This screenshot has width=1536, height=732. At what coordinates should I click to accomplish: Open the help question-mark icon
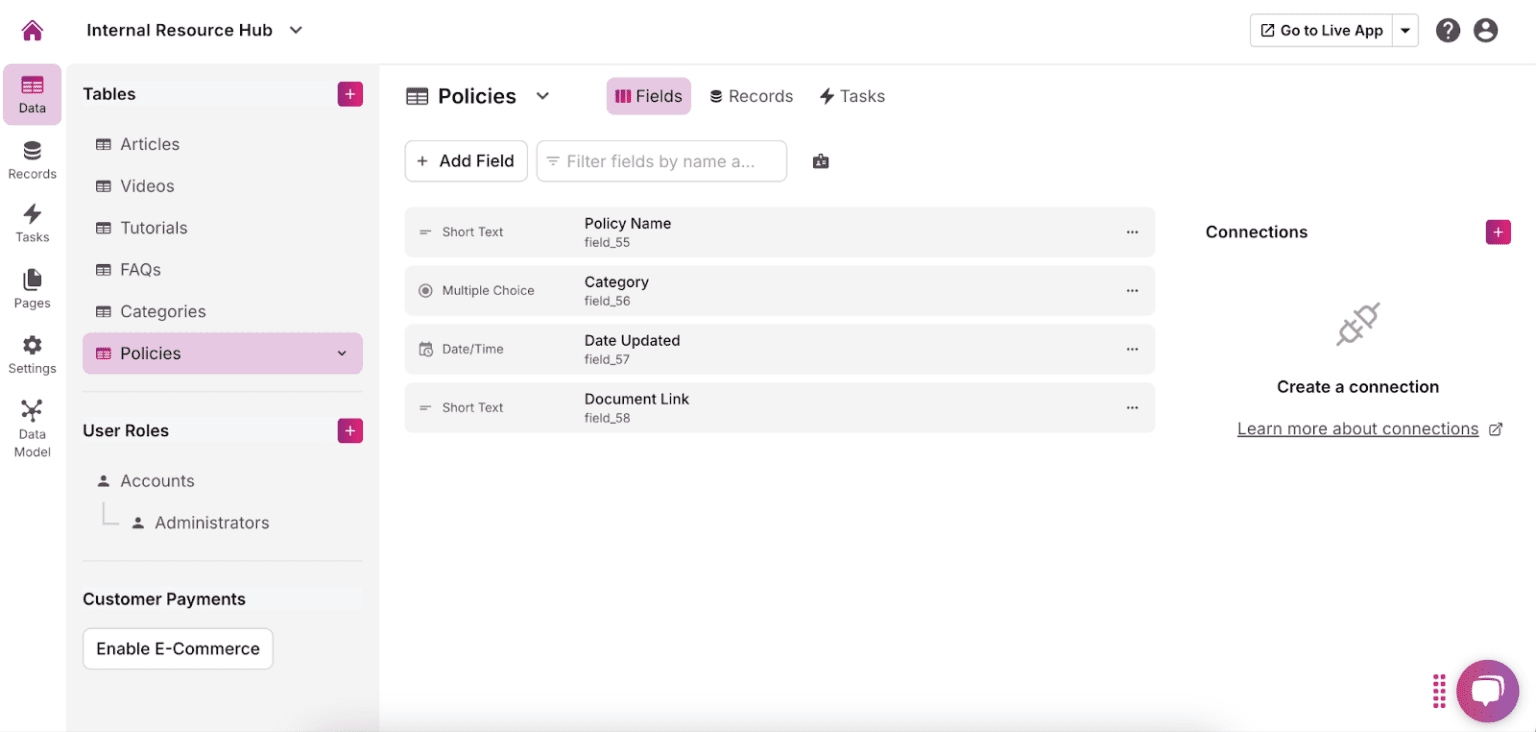[x=1447, y=30]
